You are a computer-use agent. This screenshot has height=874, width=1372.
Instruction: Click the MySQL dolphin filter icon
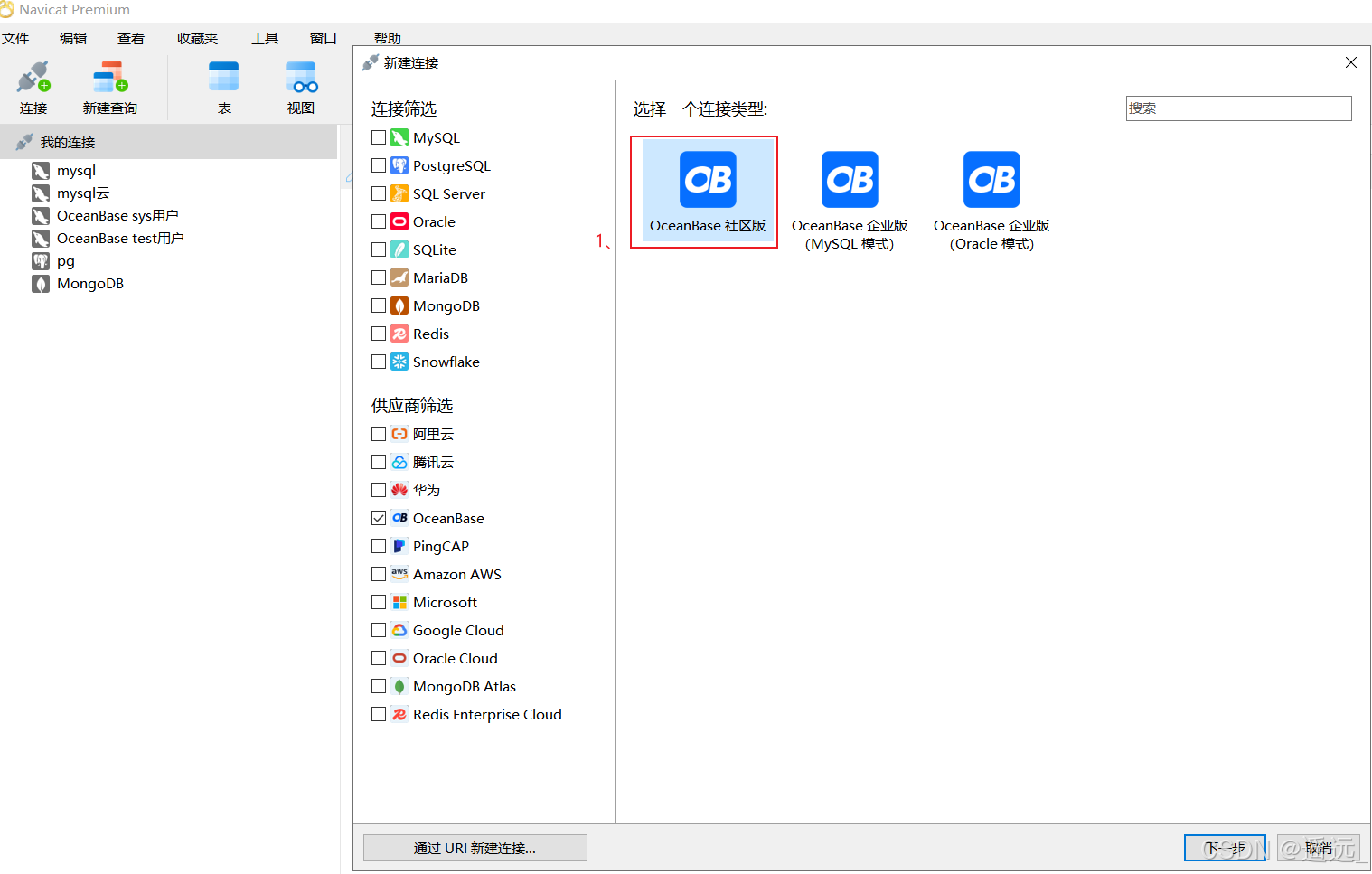399,137
